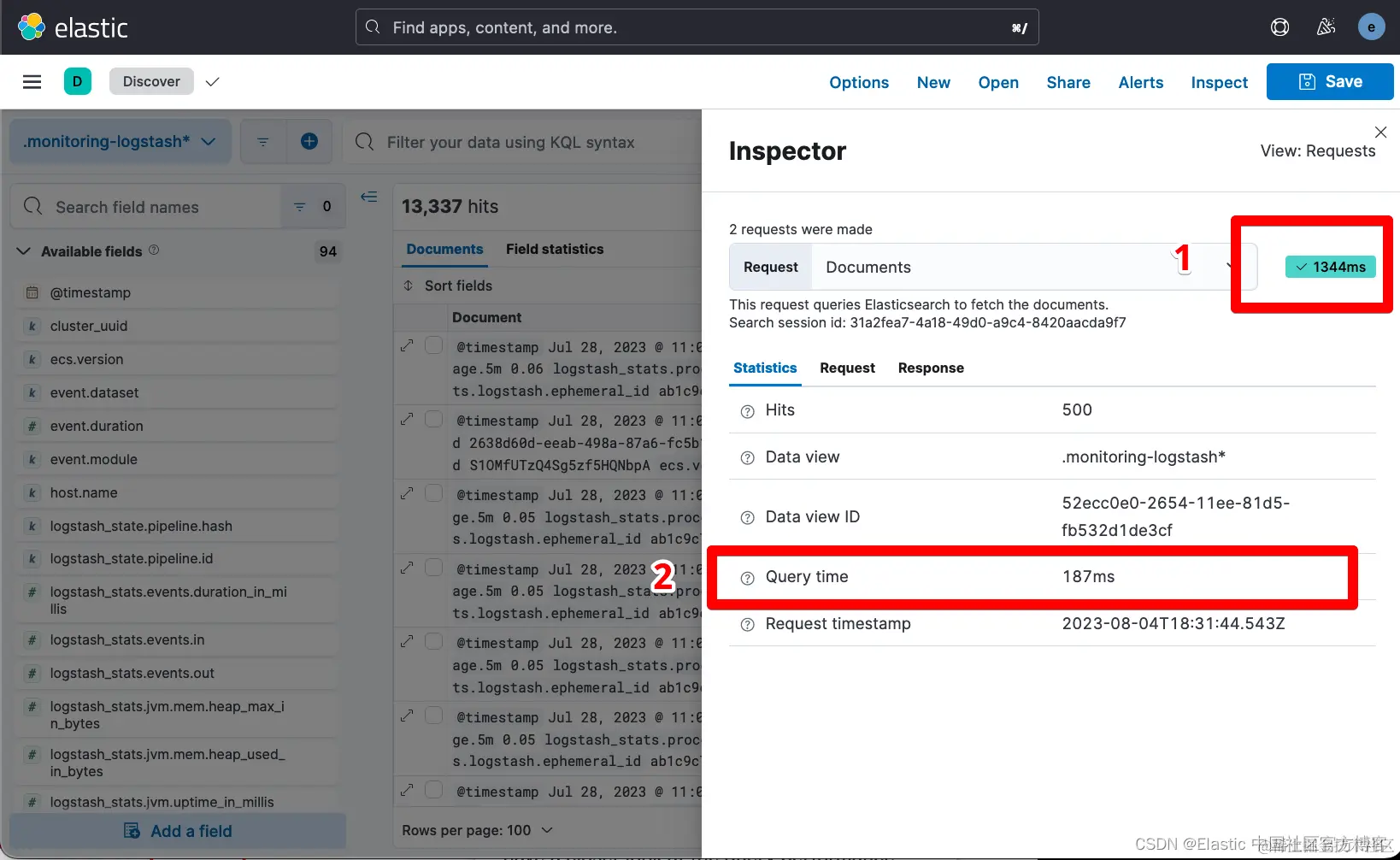The height and width of the screenshot is (860, 1400).
Task: Open the newsfeed celebration icon
Action: [x=1326, y=27]
